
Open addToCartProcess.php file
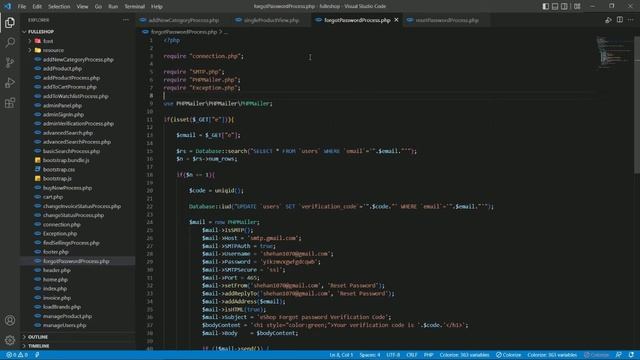(69, 87)
